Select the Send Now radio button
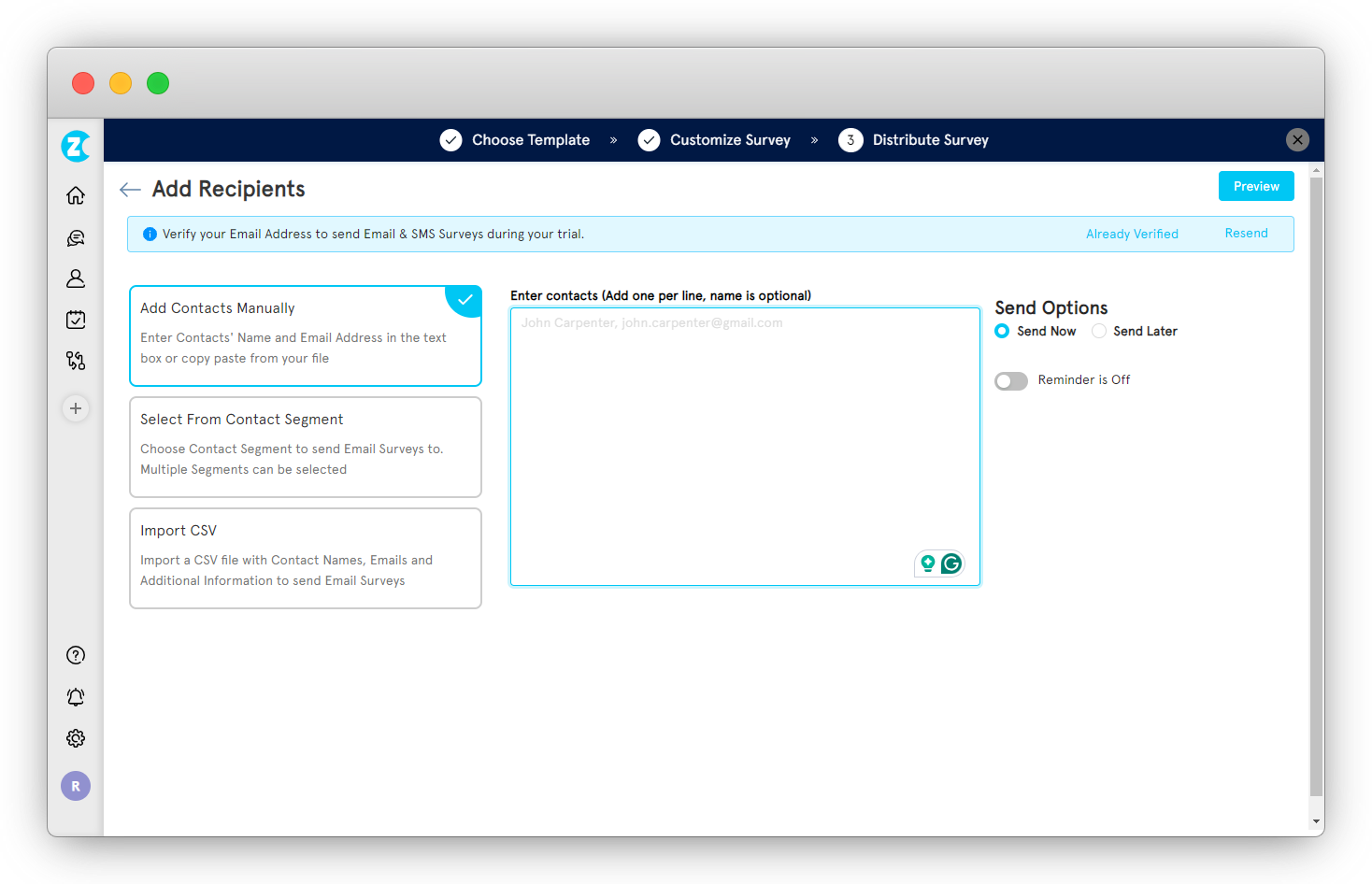 pos(1001,331)
